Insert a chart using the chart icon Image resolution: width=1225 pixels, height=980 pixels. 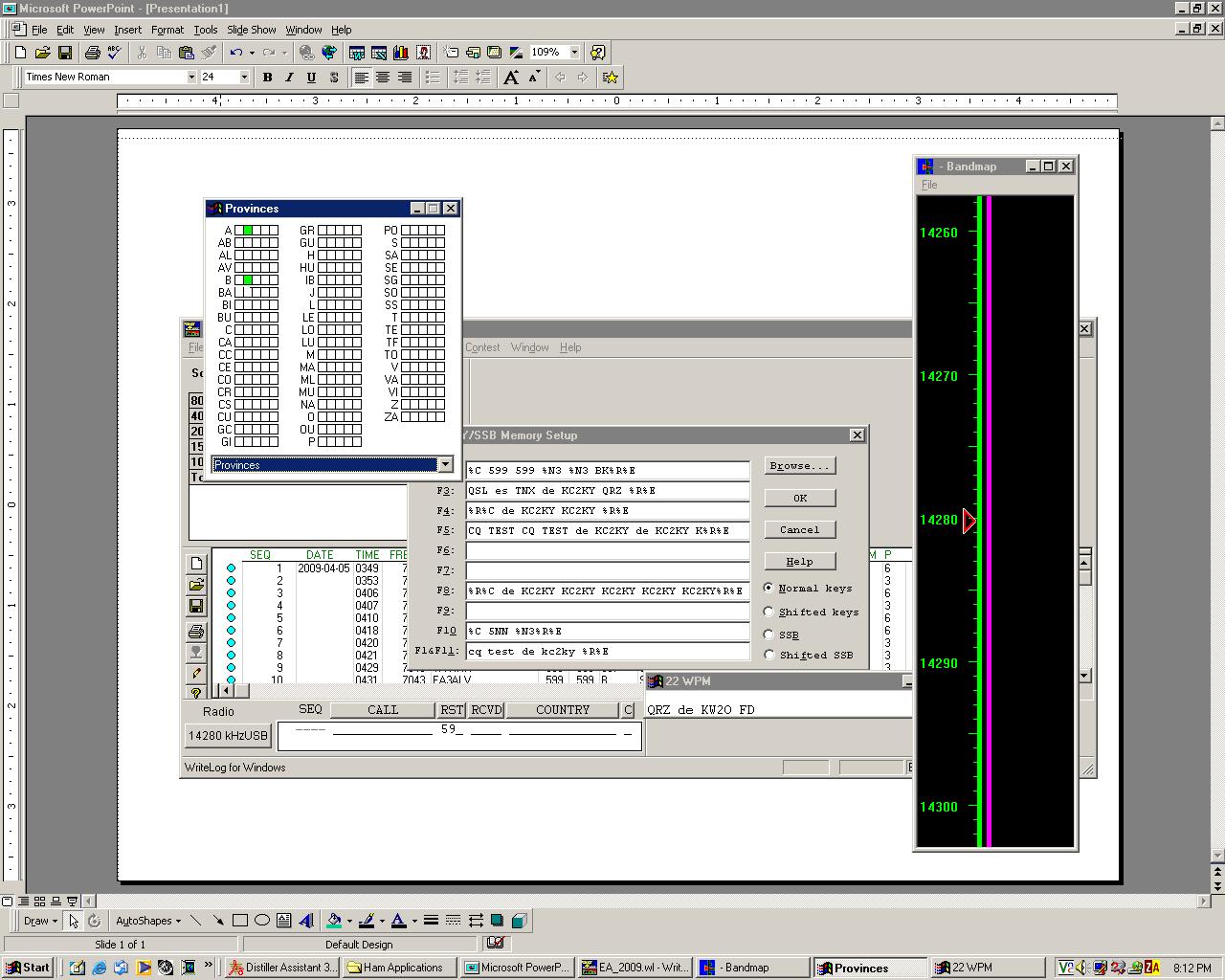click(x=401, y=53)
